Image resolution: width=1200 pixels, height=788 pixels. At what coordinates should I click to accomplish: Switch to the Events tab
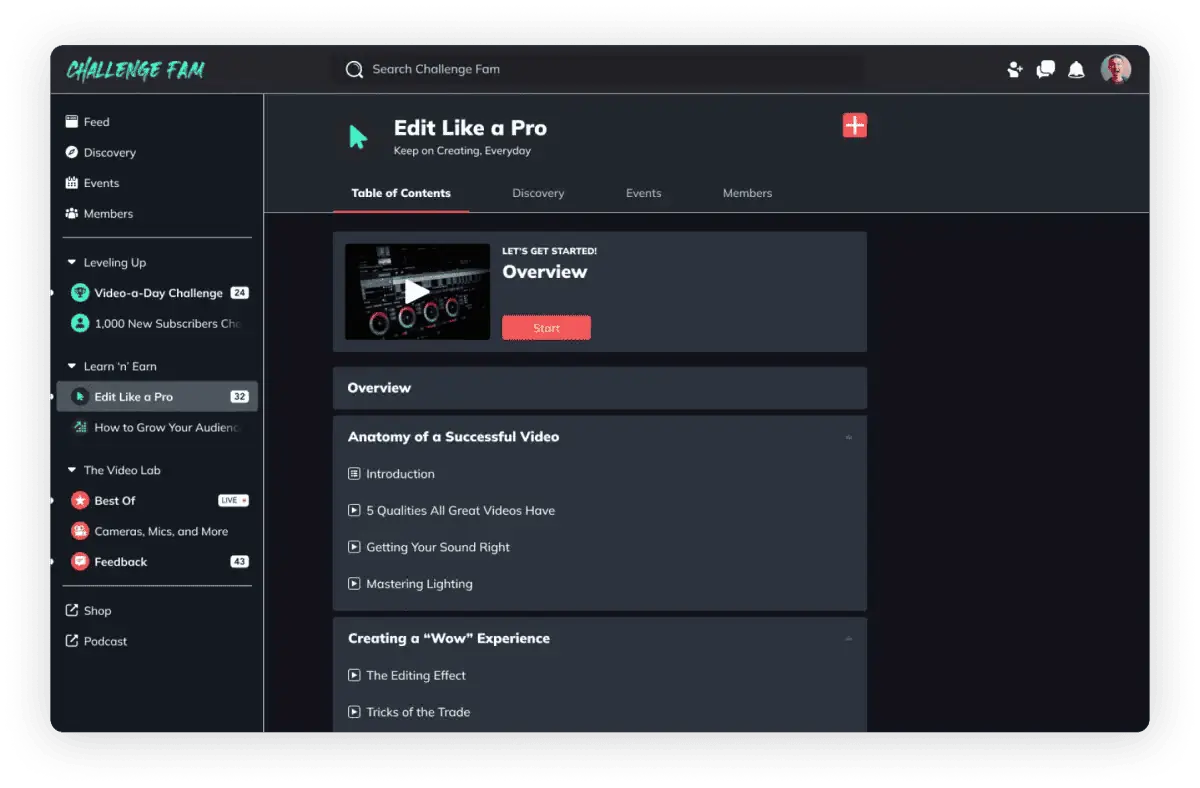coord(643,193)
